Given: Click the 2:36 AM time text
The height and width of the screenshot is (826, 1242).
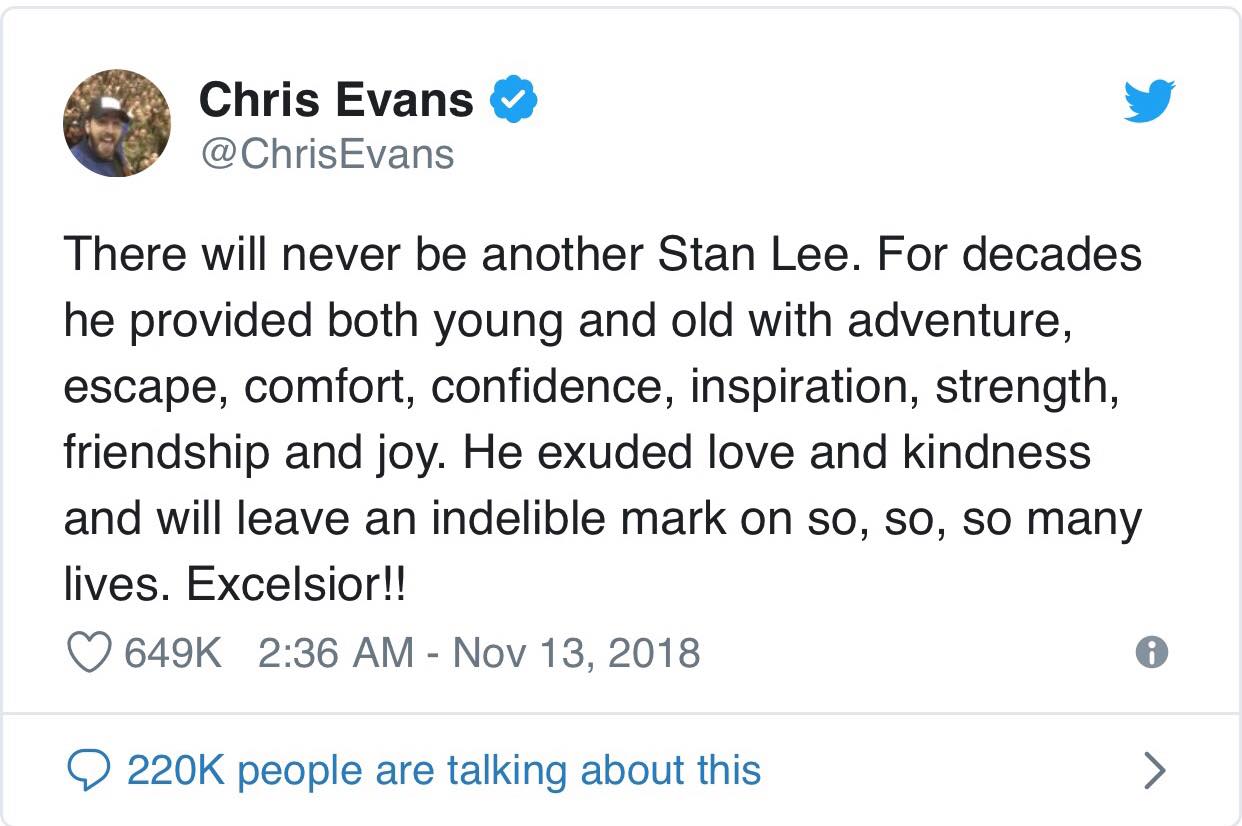Looking at the screenshot, I should (x=335, y=653).
